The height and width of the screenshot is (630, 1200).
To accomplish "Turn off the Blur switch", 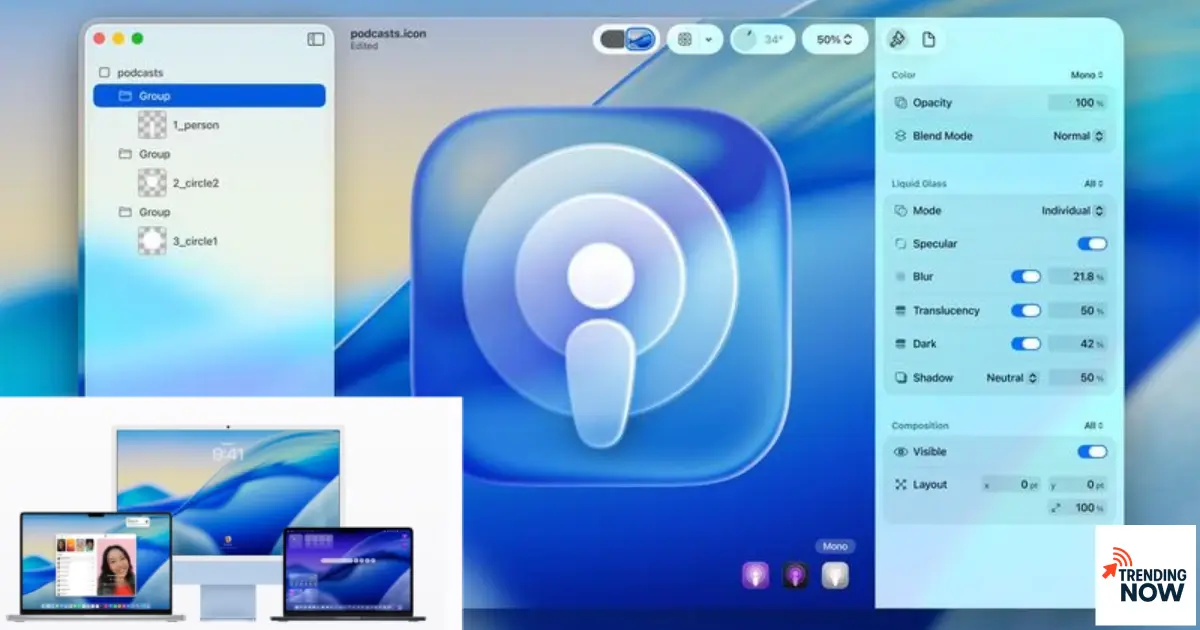I will (1026, 277).
